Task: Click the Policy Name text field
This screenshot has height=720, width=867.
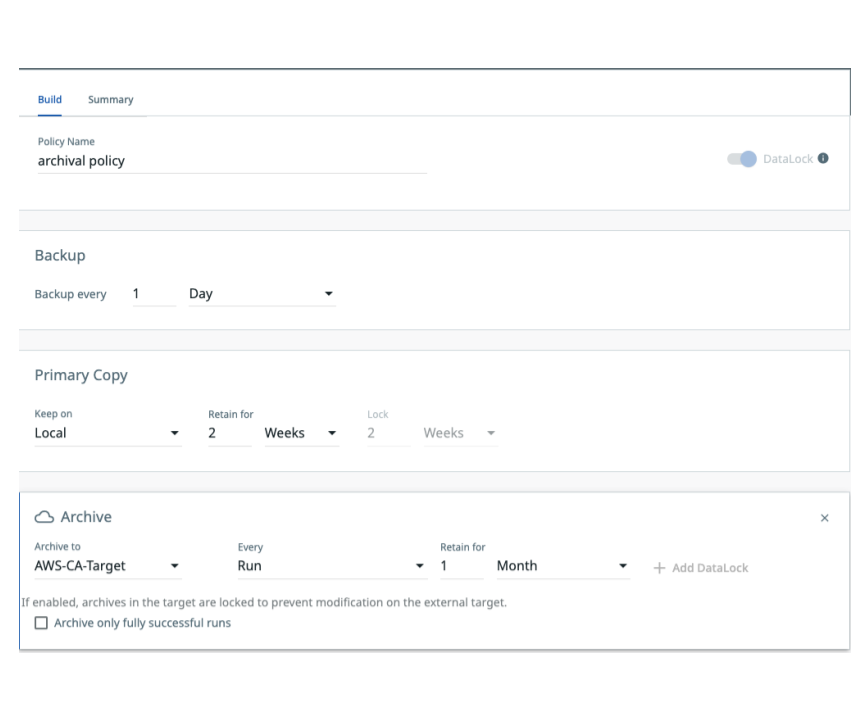Action: point(231,160)
